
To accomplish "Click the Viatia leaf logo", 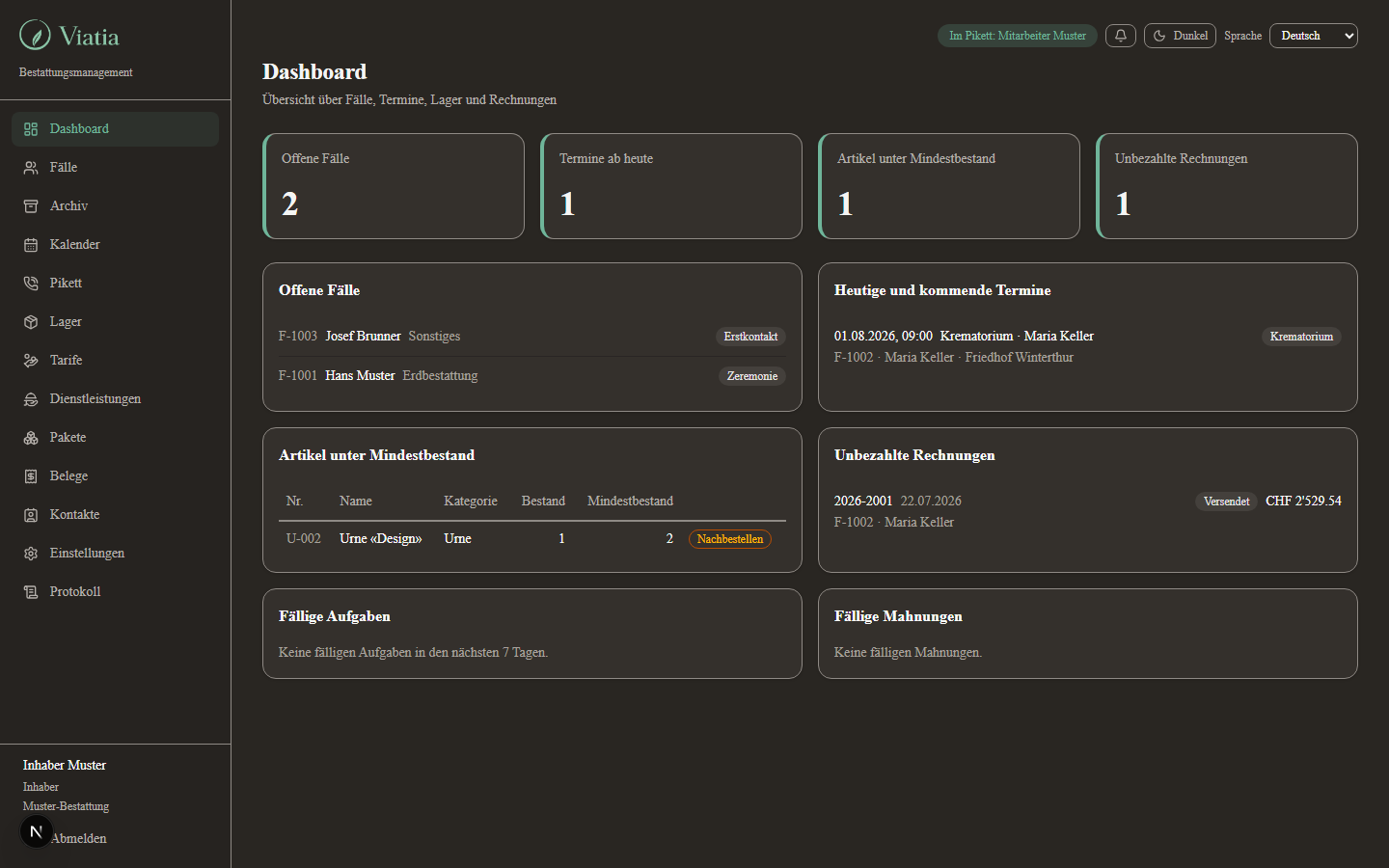I will tap(36, 36).
